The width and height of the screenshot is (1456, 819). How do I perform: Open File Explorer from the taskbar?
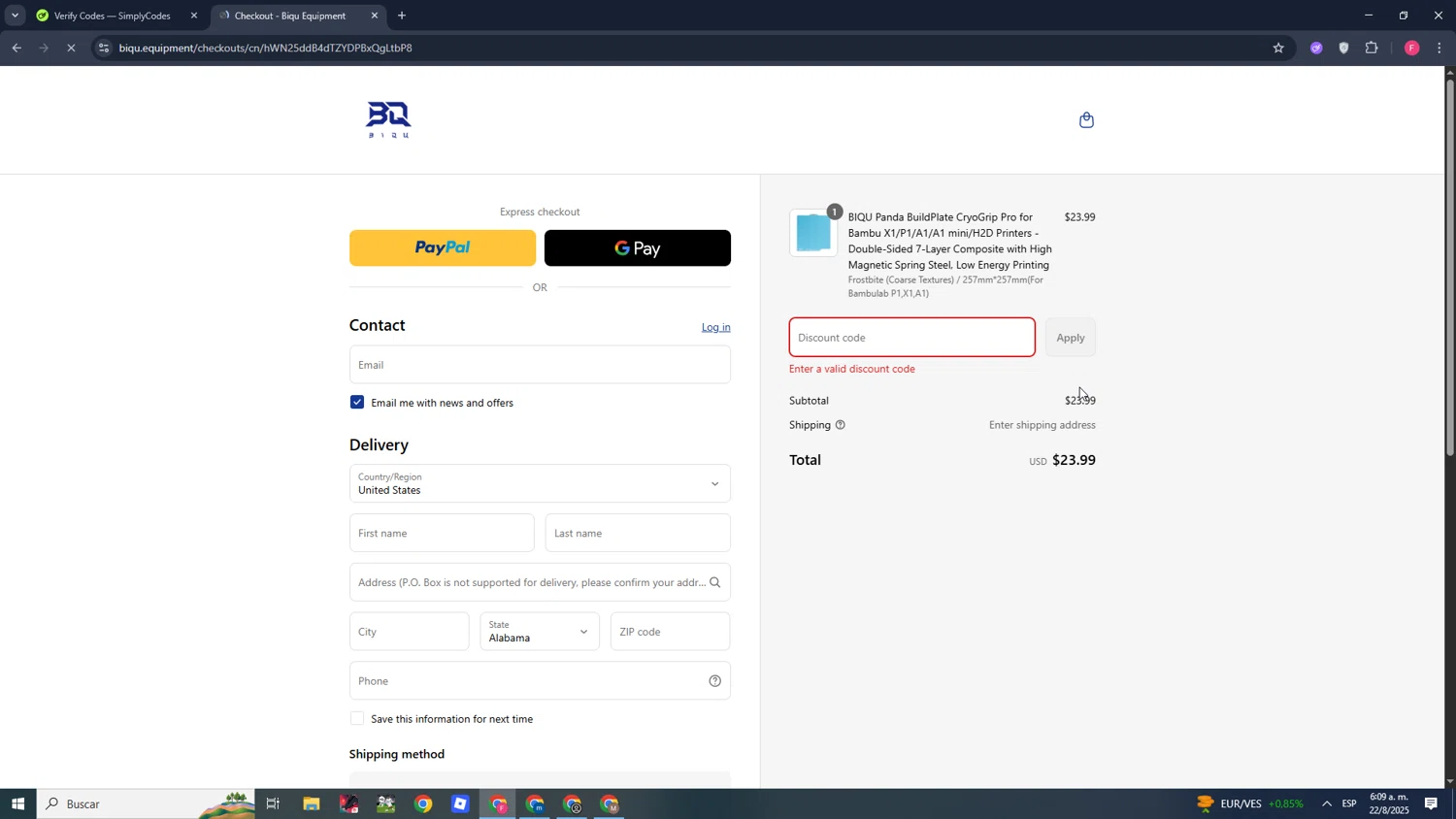(312, 804)
